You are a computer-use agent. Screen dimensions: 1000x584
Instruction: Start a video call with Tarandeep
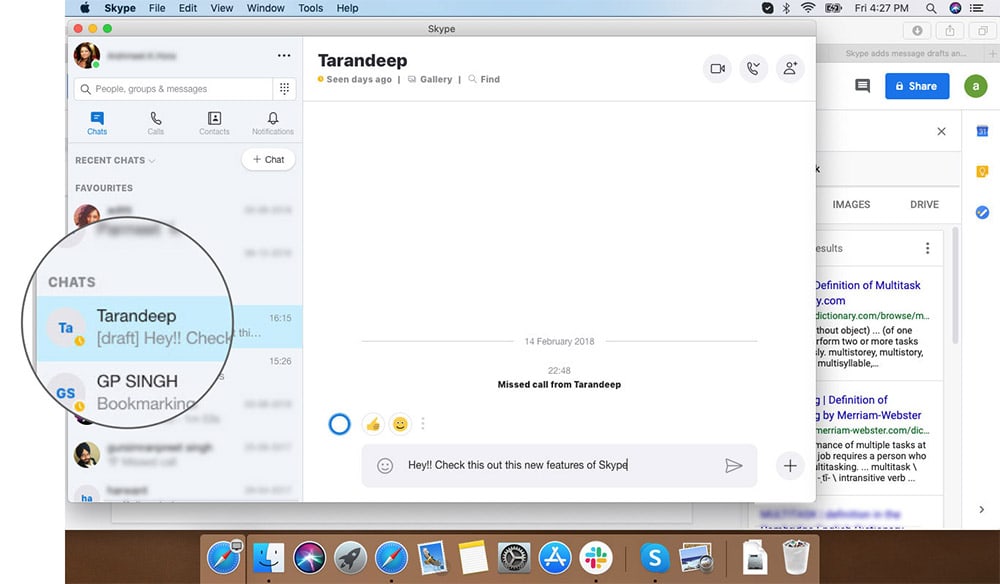716,69
